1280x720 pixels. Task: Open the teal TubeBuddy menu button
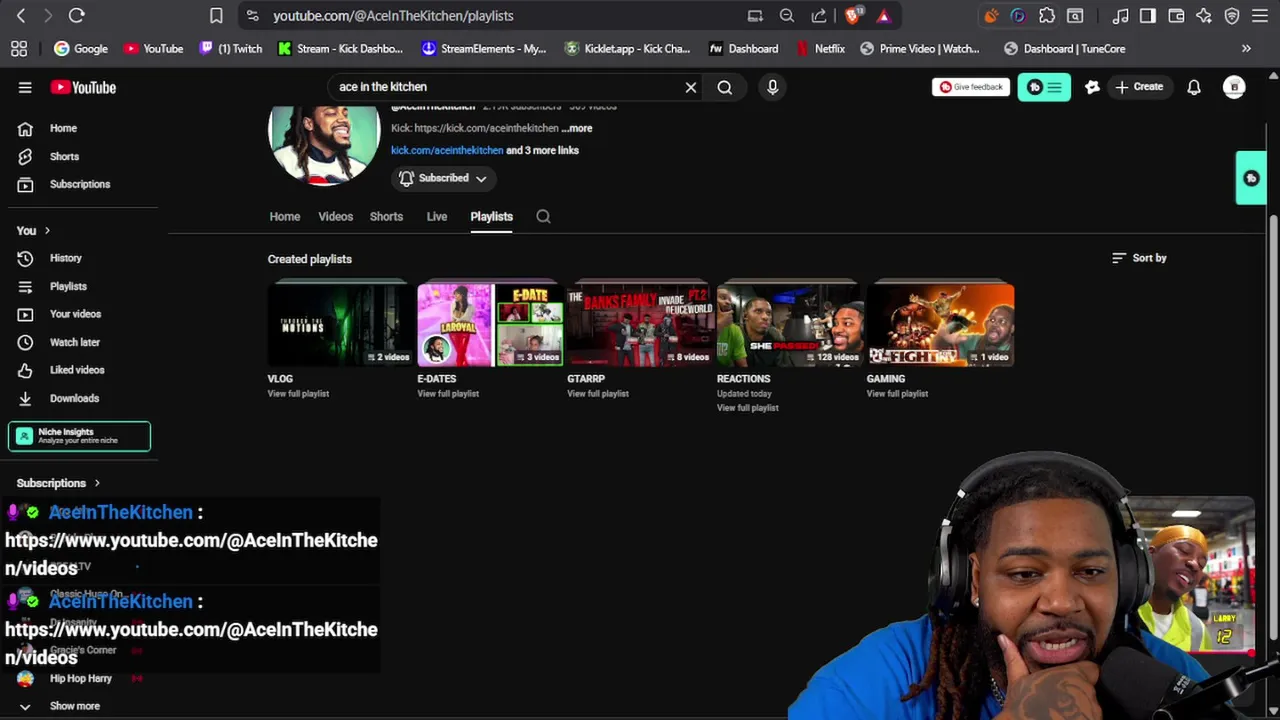point(1044,87)
